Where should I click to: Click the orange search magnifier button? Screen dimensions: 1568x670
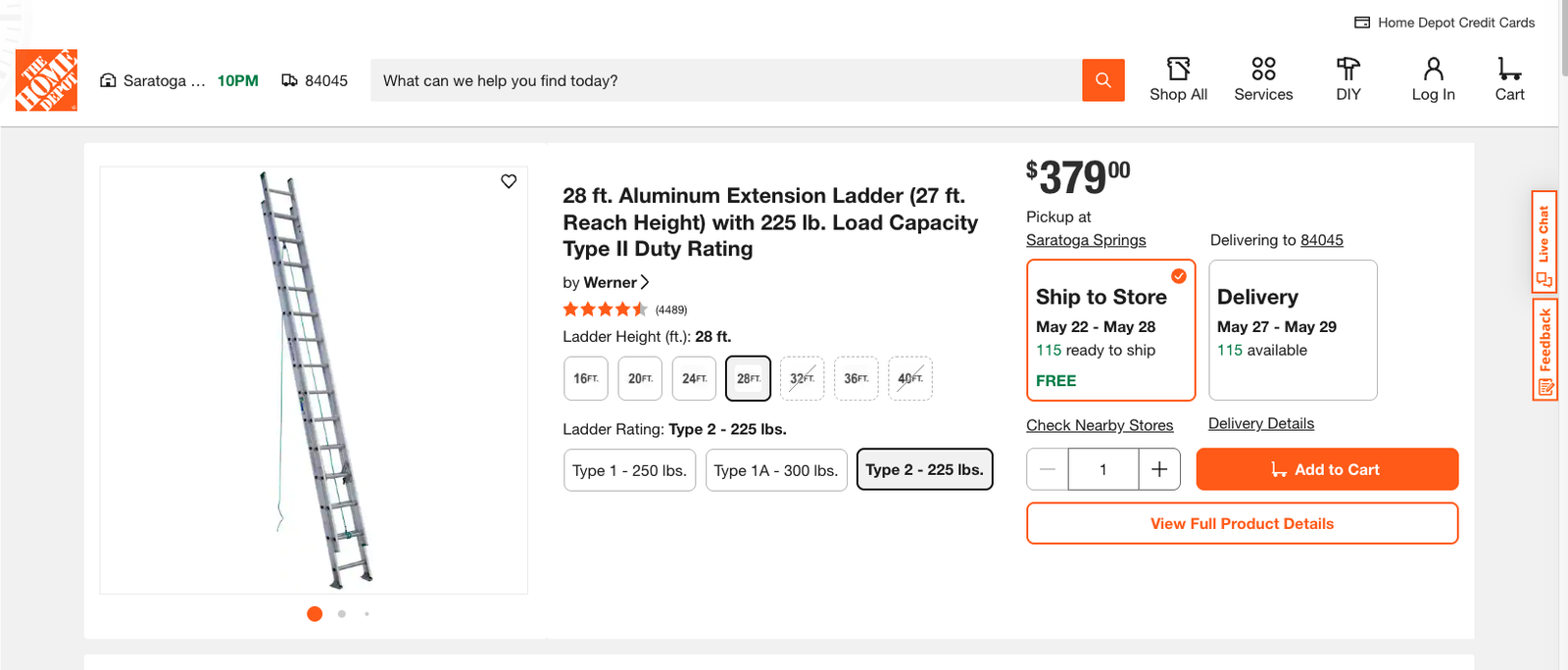pyautogui.click(x=1102, y=80)
